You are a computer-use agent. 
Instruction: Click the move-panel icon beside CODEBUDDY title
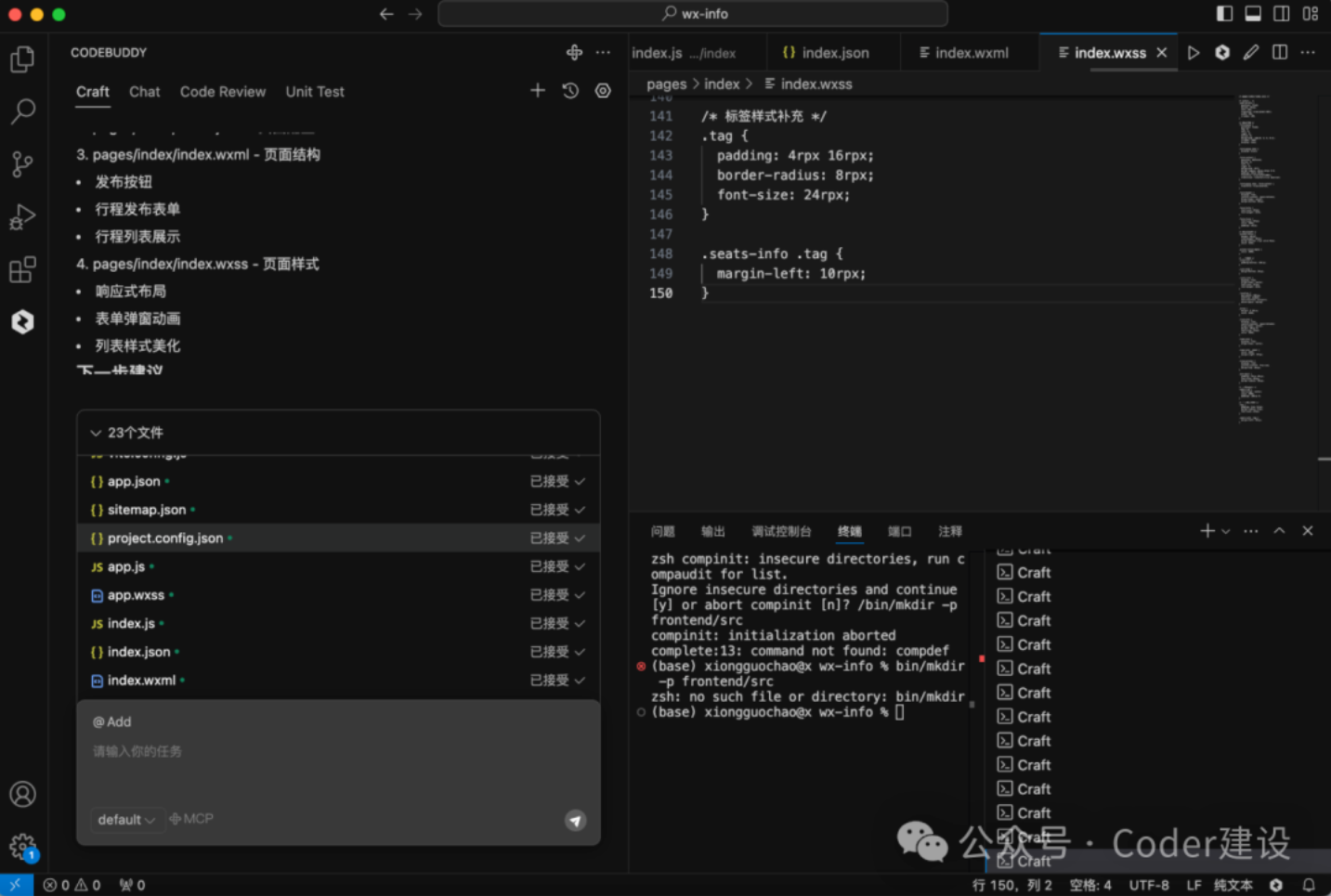click(x=574, y=53)
